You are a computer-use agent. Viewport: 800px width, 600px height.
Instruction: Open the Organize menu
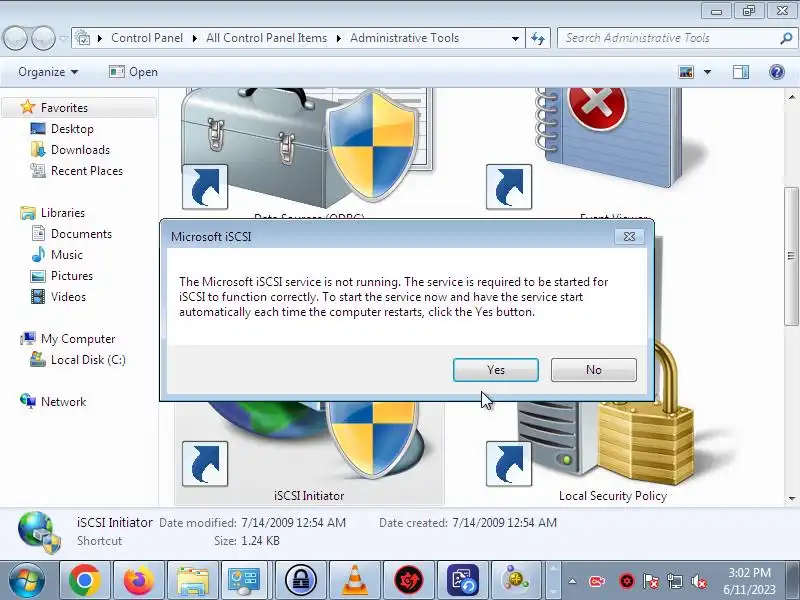[x=48, y=72]
